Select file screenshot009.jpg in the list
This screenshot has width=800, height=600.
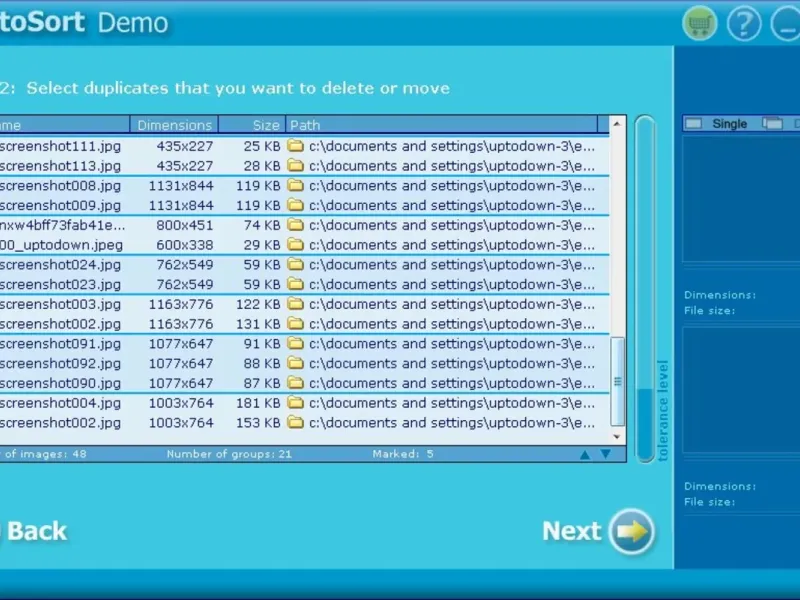pos(60,206)
